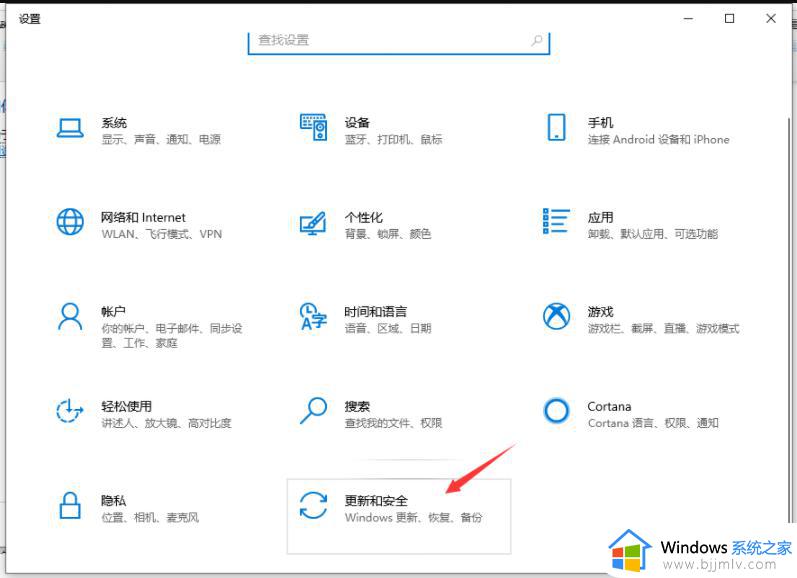Open the 个性化 paintbrush icon
Screen dimensions: 797x578
pyautogui.click(x=313, y=223)
